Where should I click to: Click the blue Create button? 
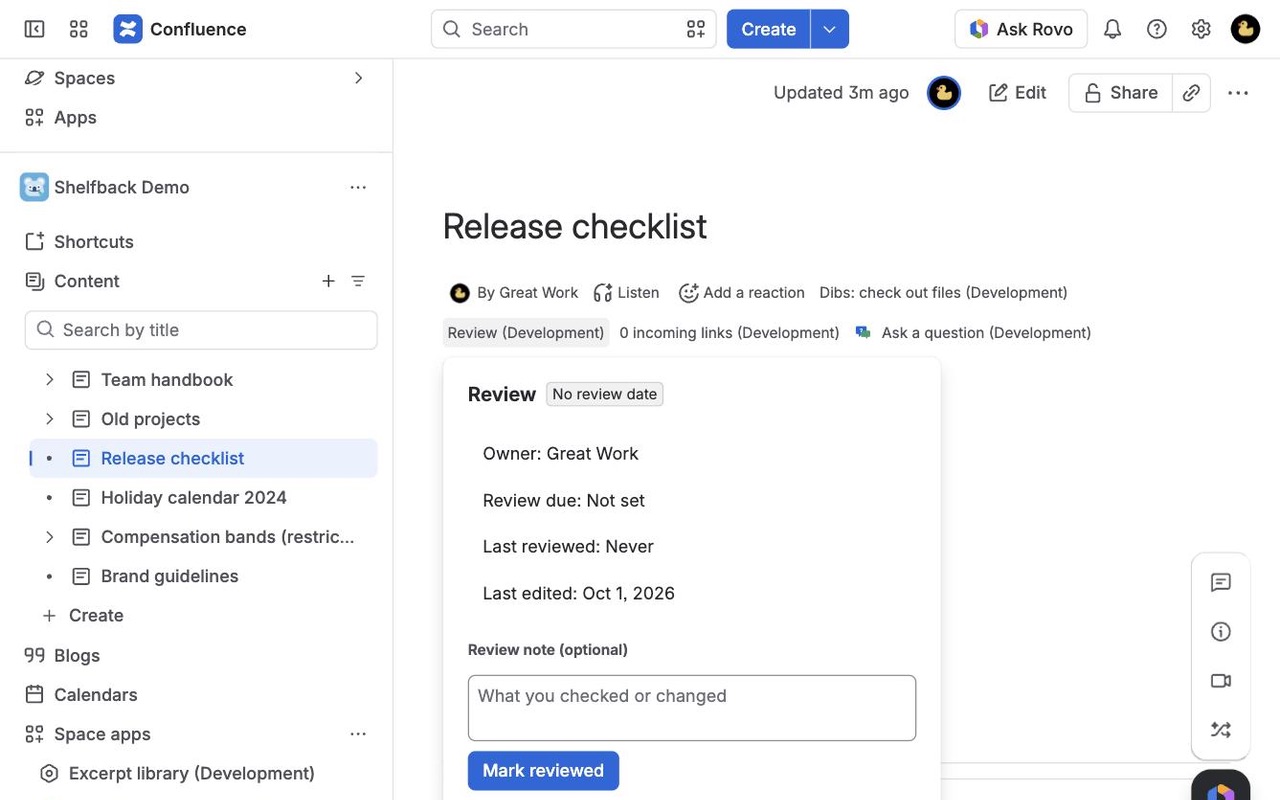(x=768, y=29)
